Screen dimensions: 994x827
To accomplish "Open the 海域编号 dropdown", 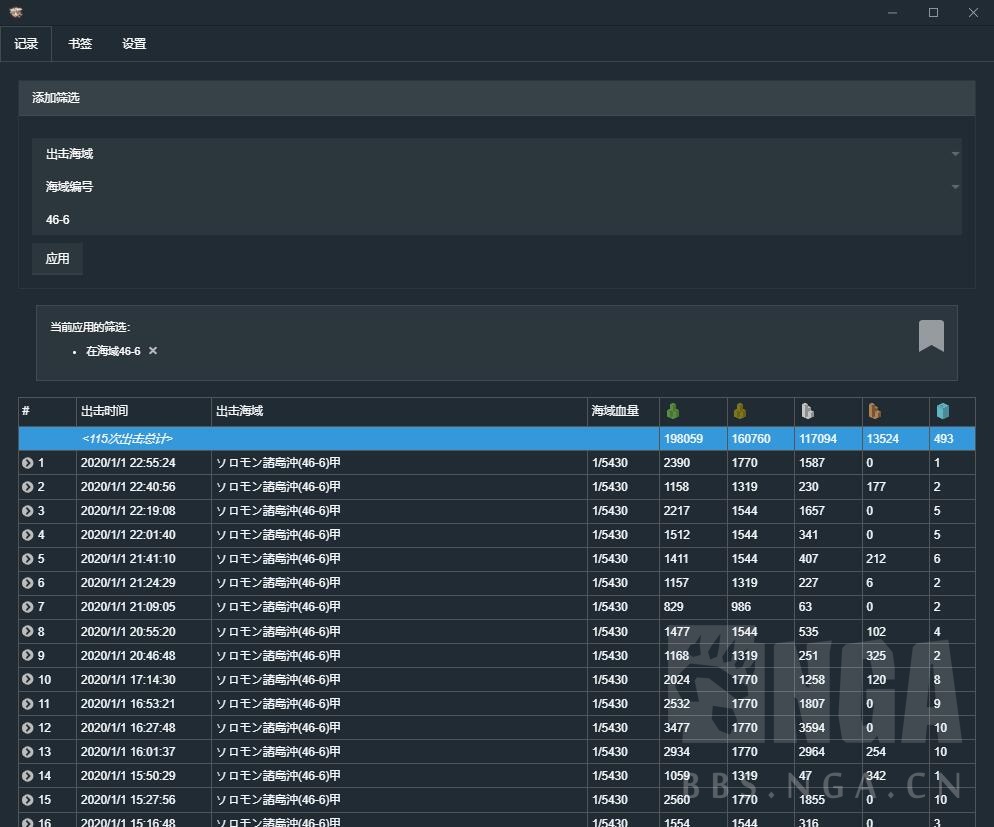I will [496, 187].
